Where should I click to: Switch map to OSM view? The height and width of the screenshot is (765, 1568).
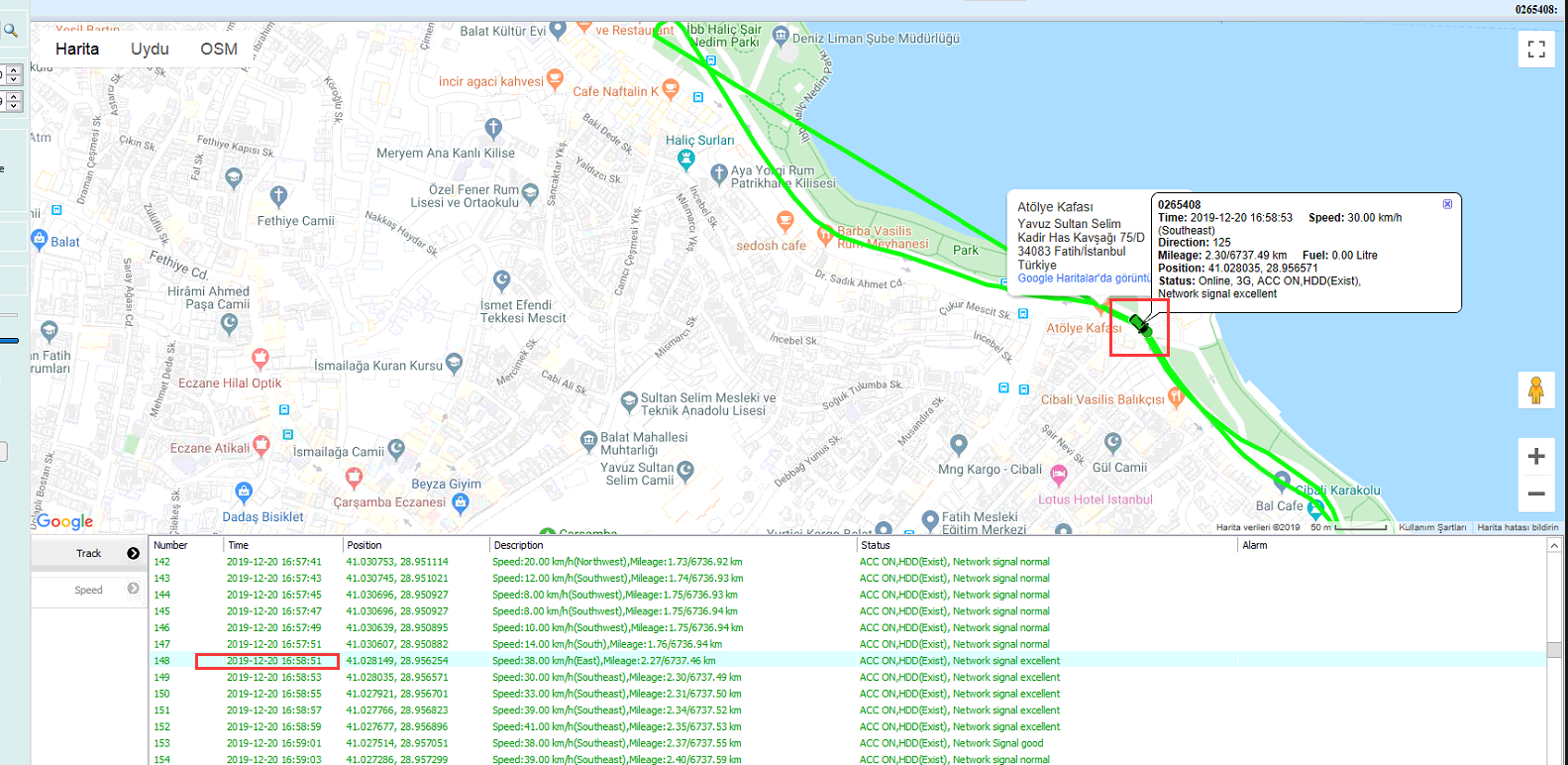(x=219, y=49)
